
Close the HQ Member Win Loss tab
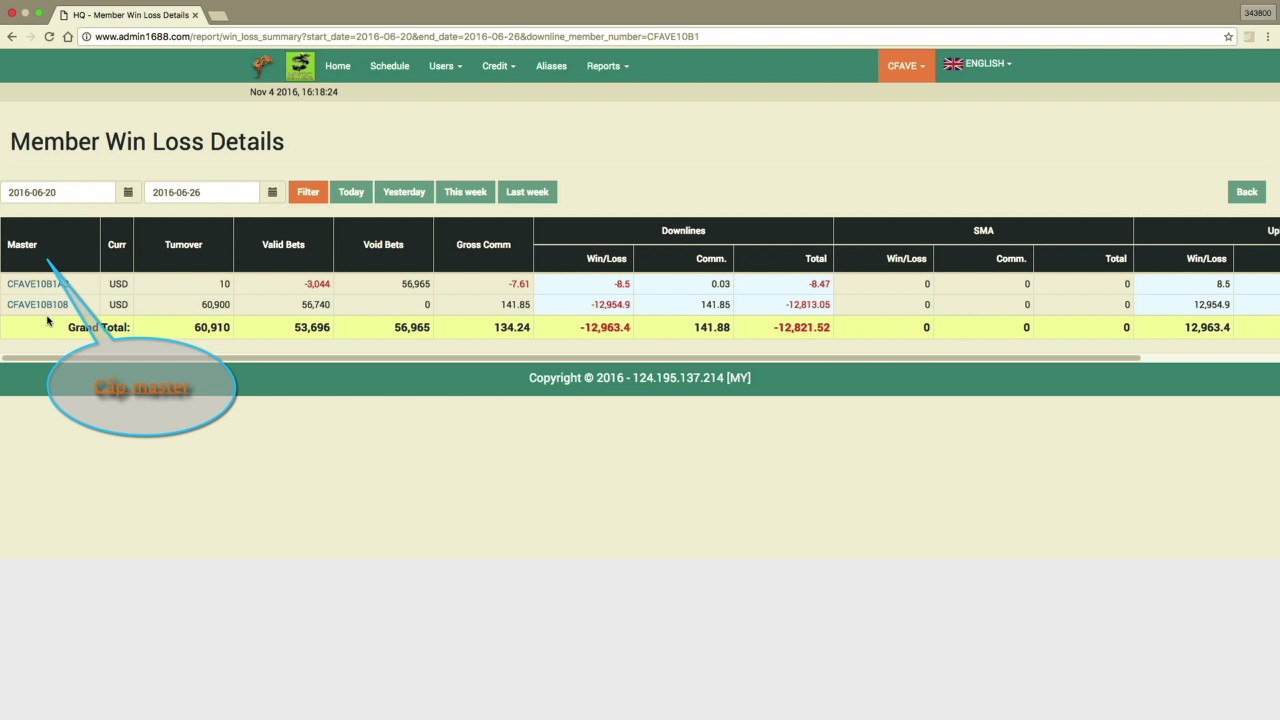point(195,15)
